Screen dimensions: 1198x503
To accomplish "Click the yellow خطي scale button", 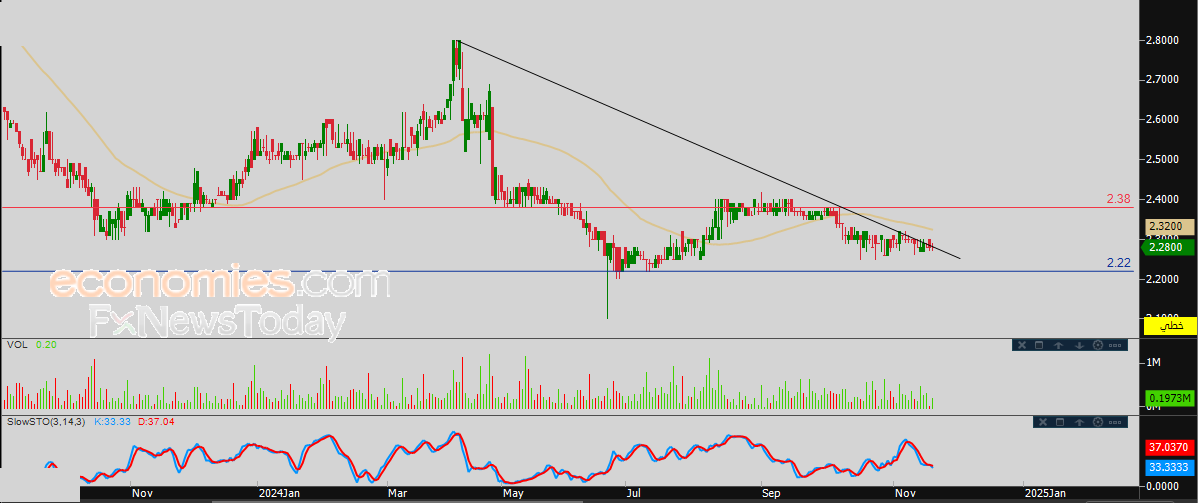I will (1170, 326).
